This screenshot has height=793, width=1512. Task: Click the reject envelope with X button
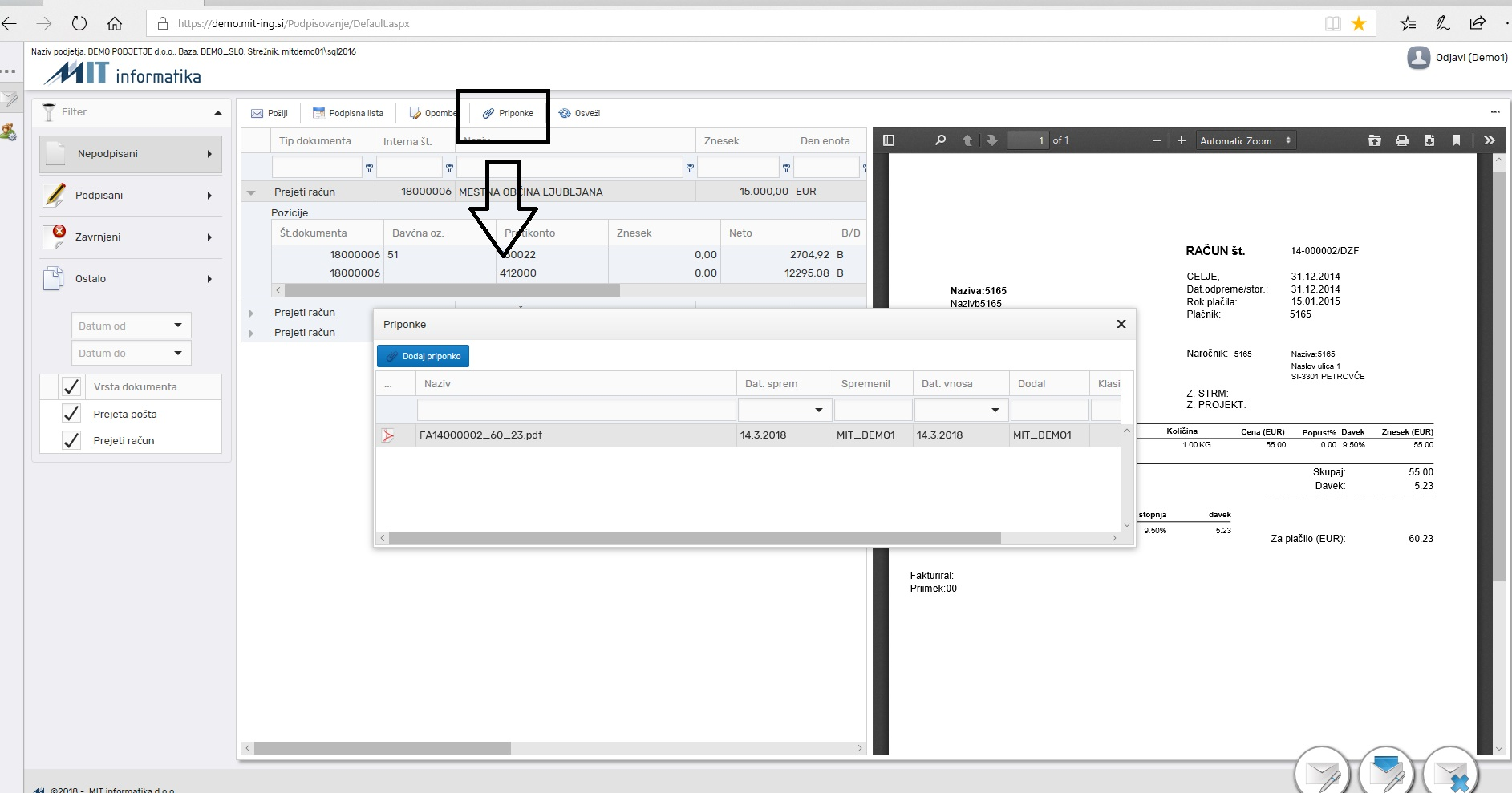tap(1451, 772)
